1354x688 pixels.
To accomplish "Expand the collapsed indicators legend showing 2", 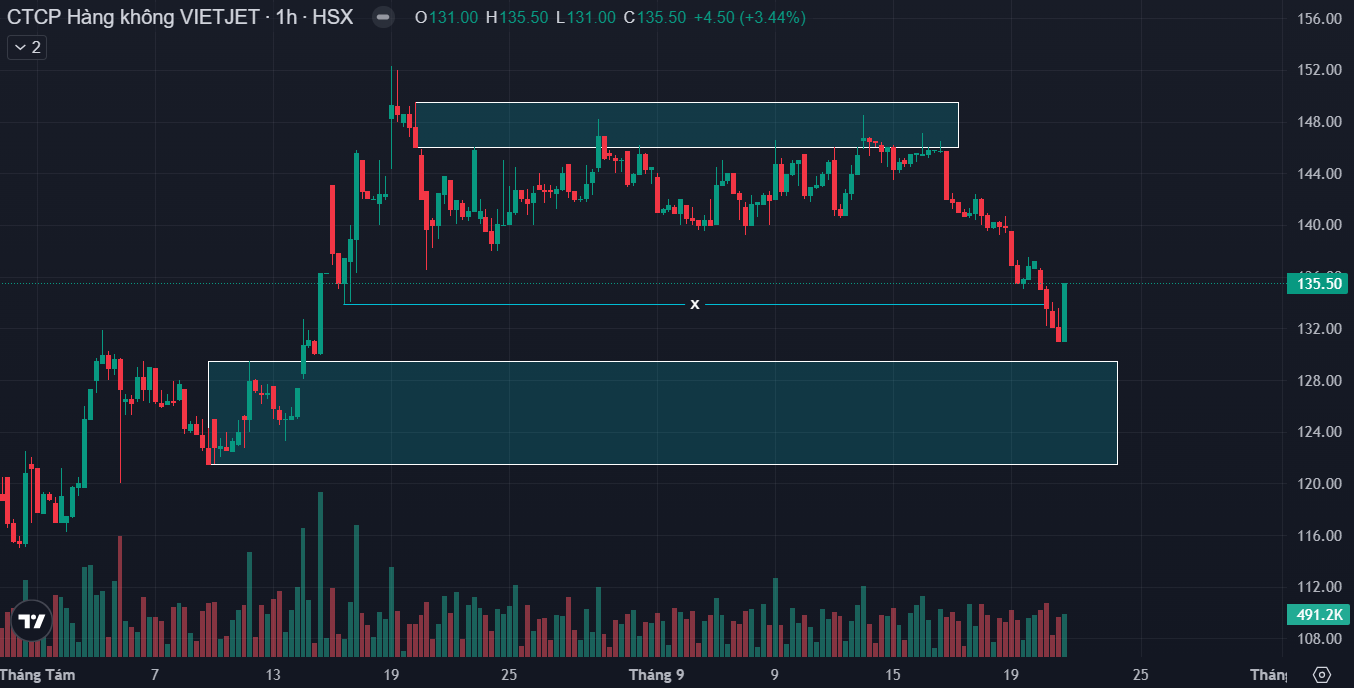I will (x=26, y=47).
